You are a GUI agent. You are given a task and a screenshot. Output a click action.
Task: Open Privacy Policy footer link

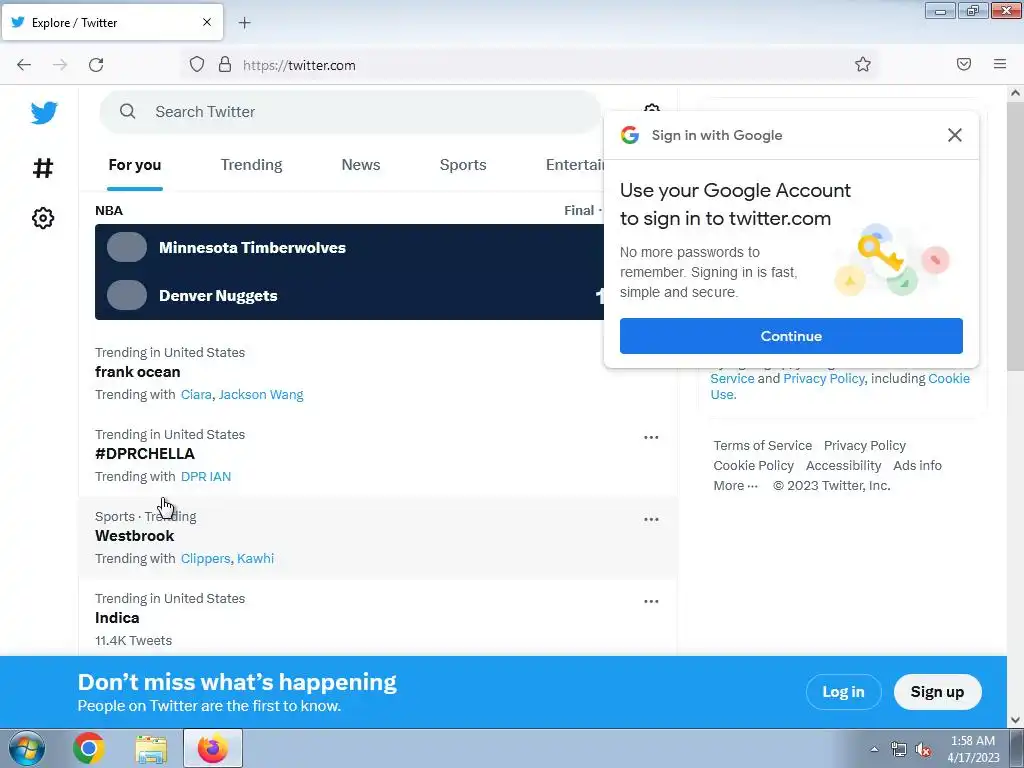pyautogui.click(x=865, y=445)
